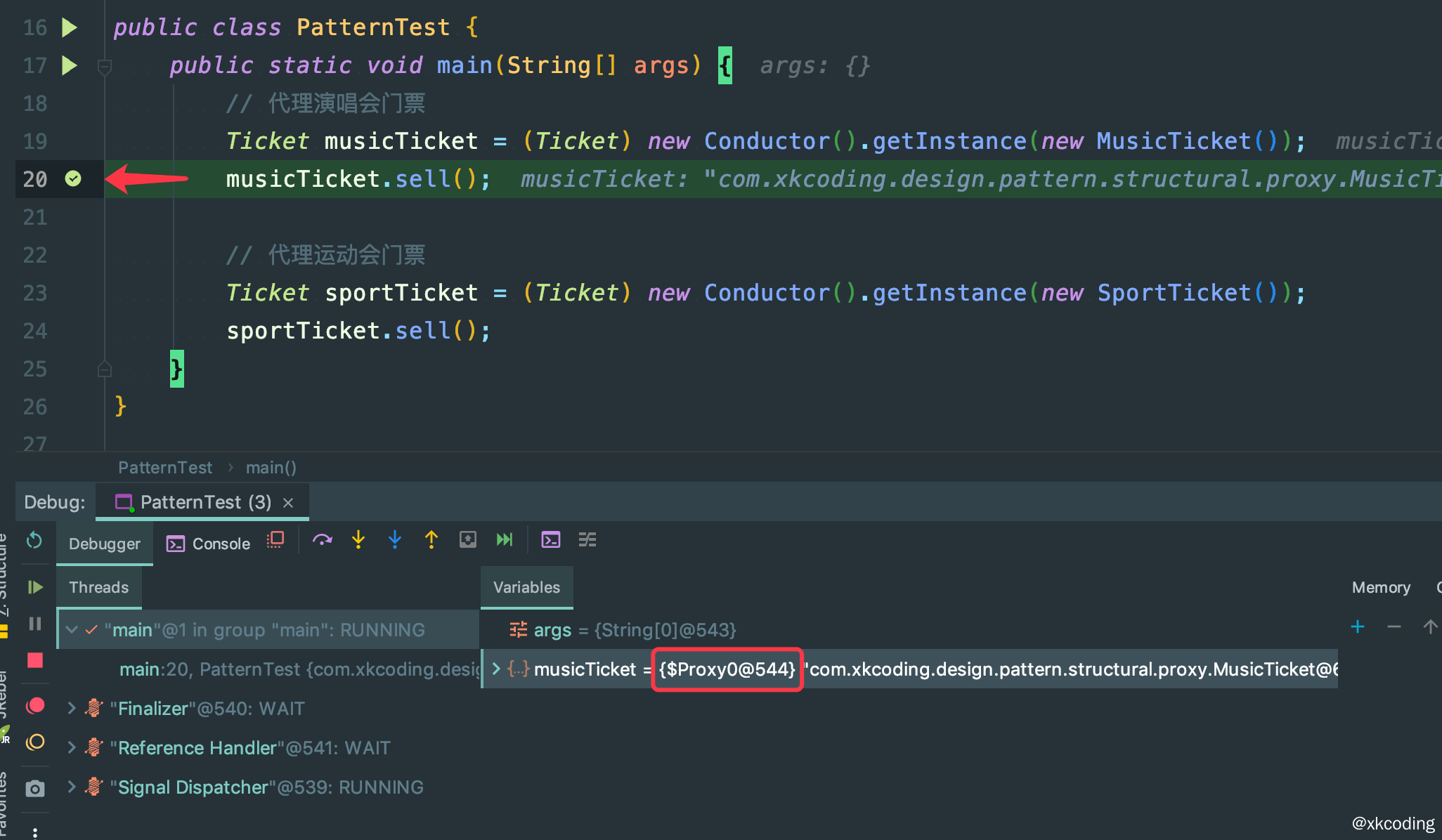This screenshot has width=1442, height=840.
Task: Click Force Step Into blue arrow
Action: point(395,540)
